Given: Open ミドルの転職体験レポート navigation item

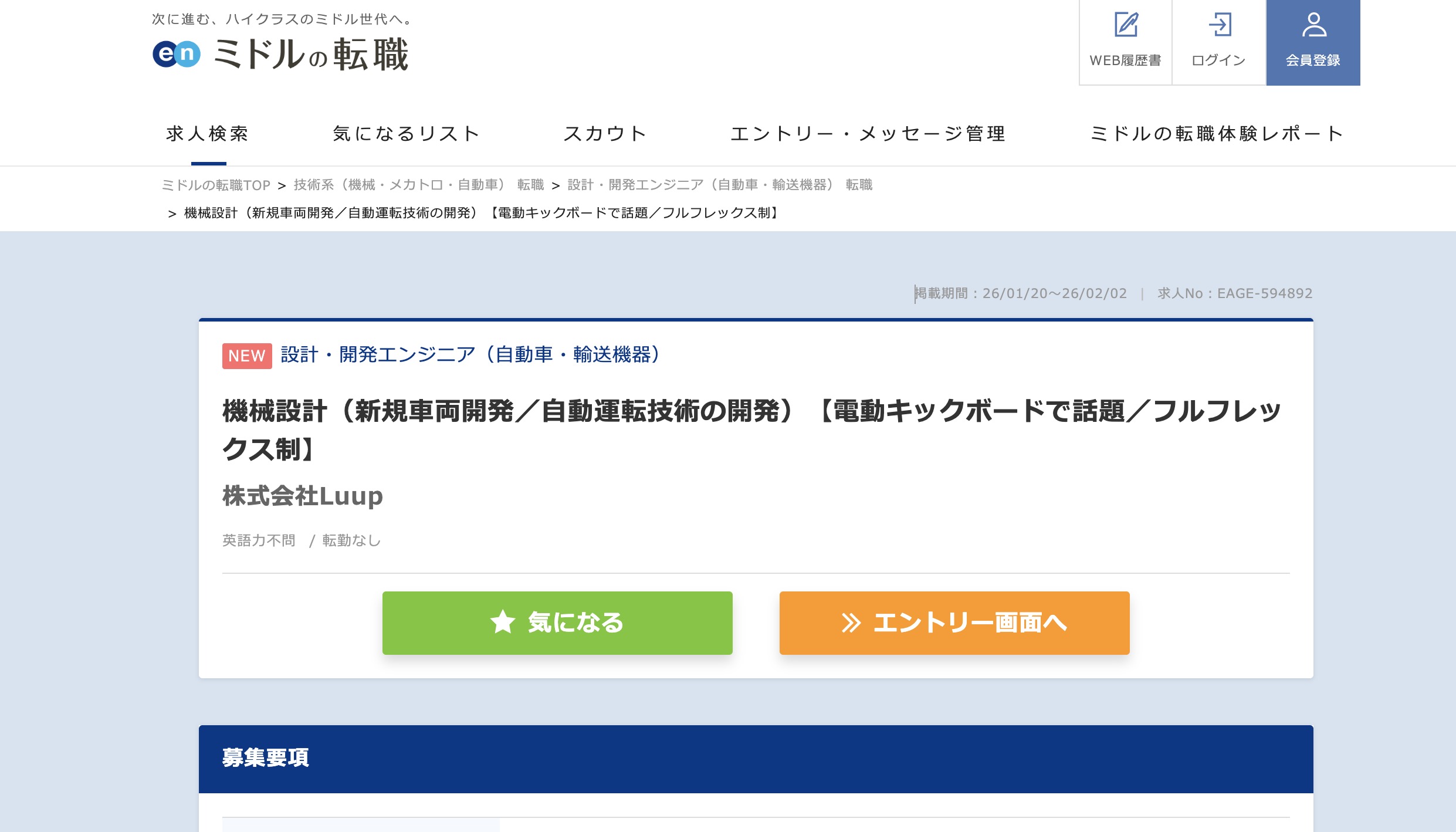Looking at the screenshot, I should [x=1217, y=134].
